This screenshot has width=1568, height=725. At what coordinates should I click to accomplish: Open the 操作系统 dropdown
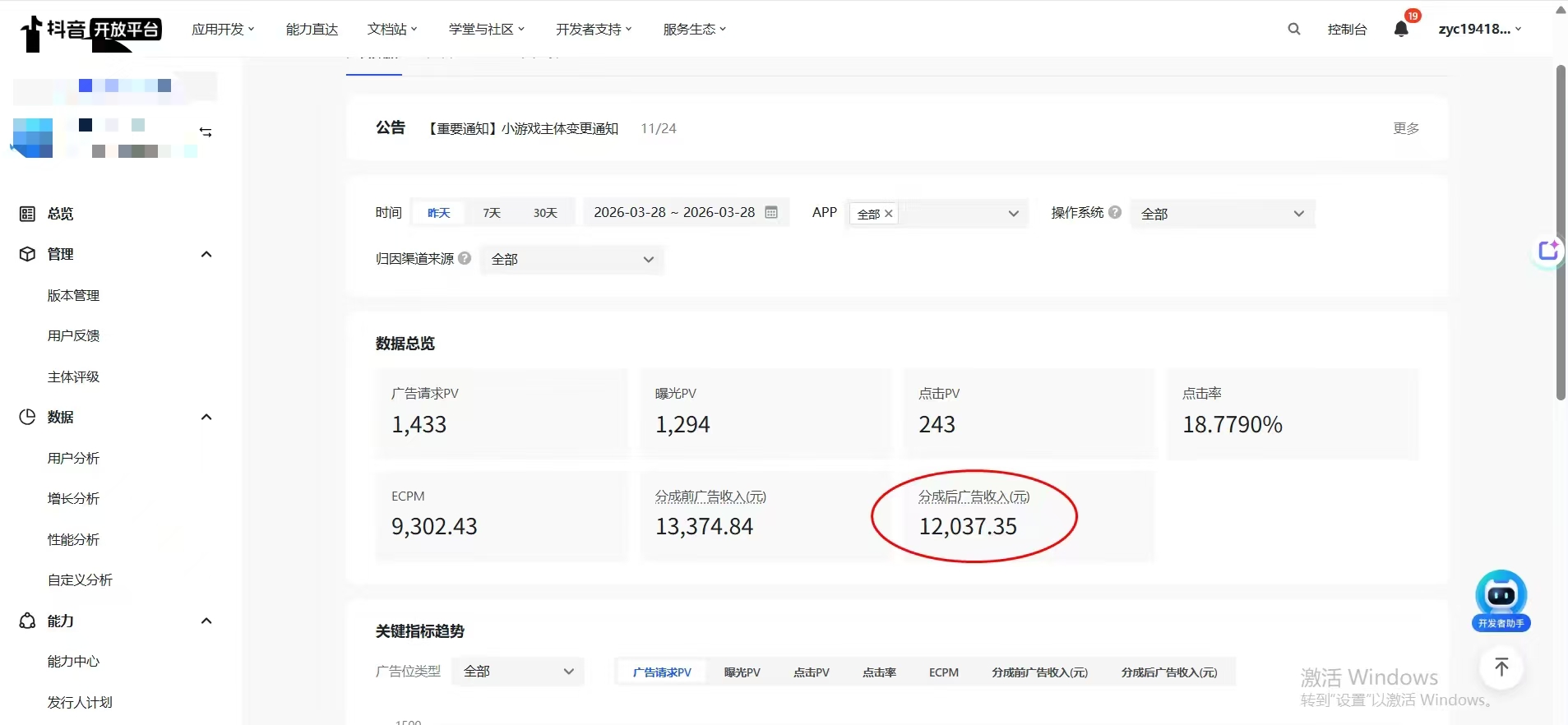click(1223, 214)
